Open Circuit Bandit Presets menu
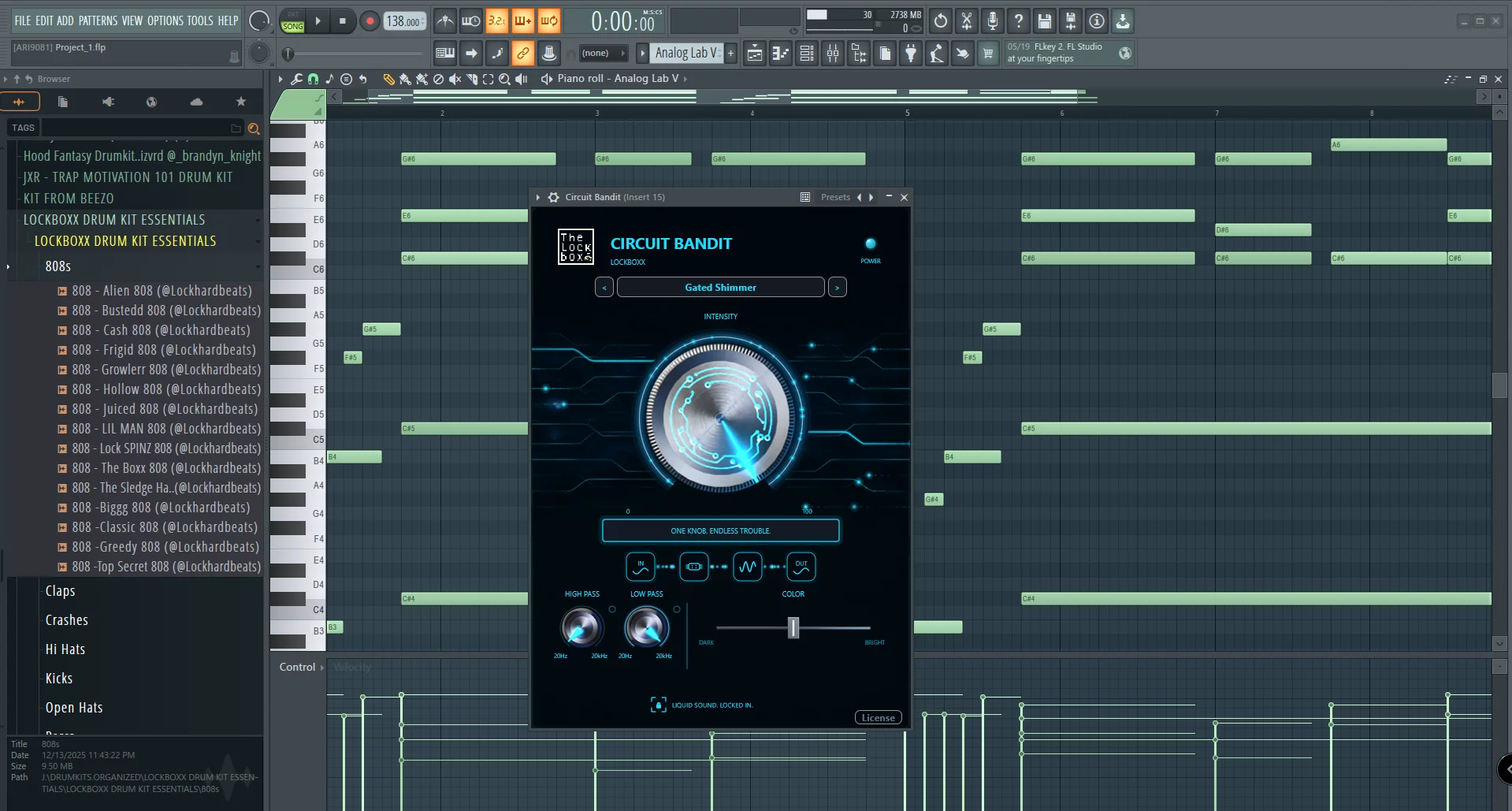The width and height of the screenshot is (1512, 811). click(835, 198)
